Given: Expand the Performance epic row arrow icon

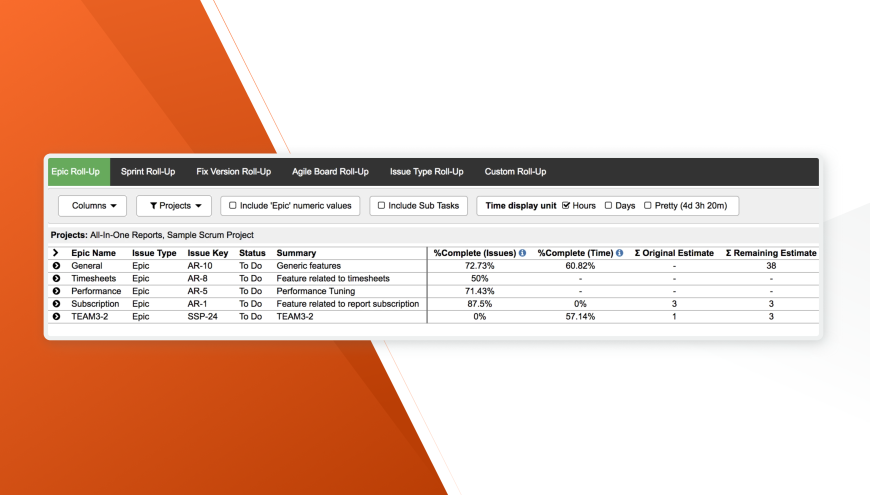Looking at the screenshot, I should click(x=57, y=291).
